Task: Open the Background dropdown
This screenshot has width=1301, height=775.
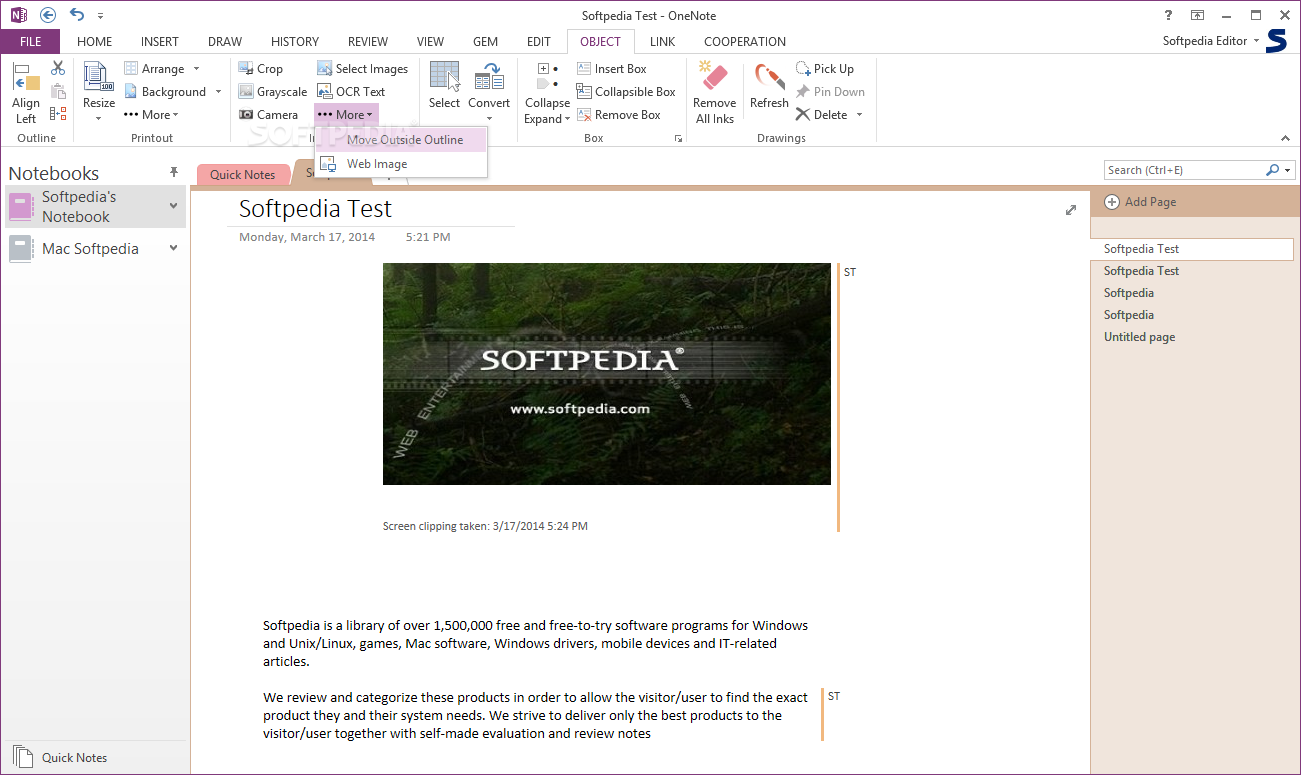Action: pos(172,92)
